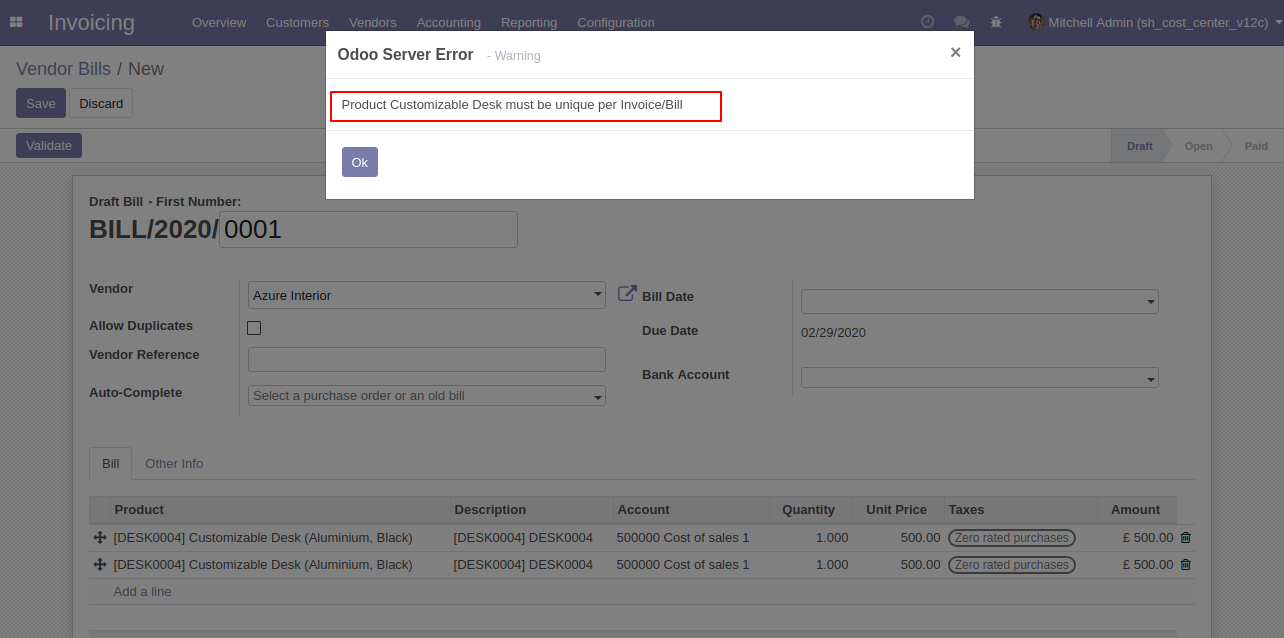Open the Bill Date dropdown
The height and width of the screenshot is (638, 1284).
[980, 301]
